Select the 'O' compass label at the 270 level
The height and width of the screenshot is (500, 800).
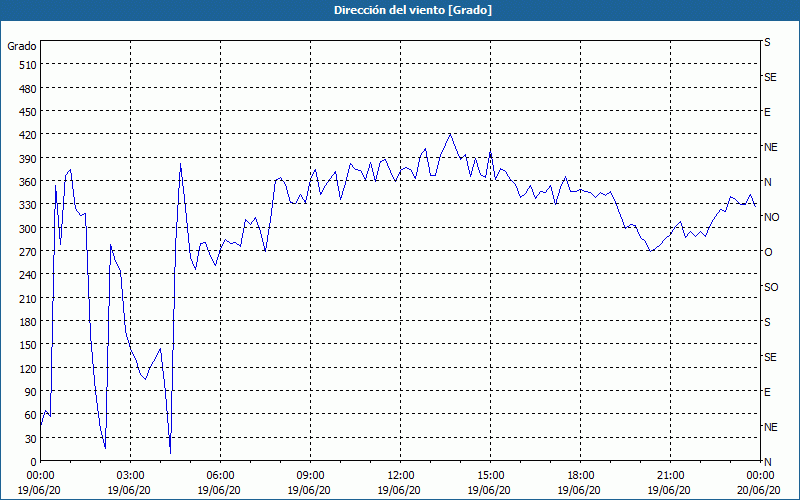[768, 252]
